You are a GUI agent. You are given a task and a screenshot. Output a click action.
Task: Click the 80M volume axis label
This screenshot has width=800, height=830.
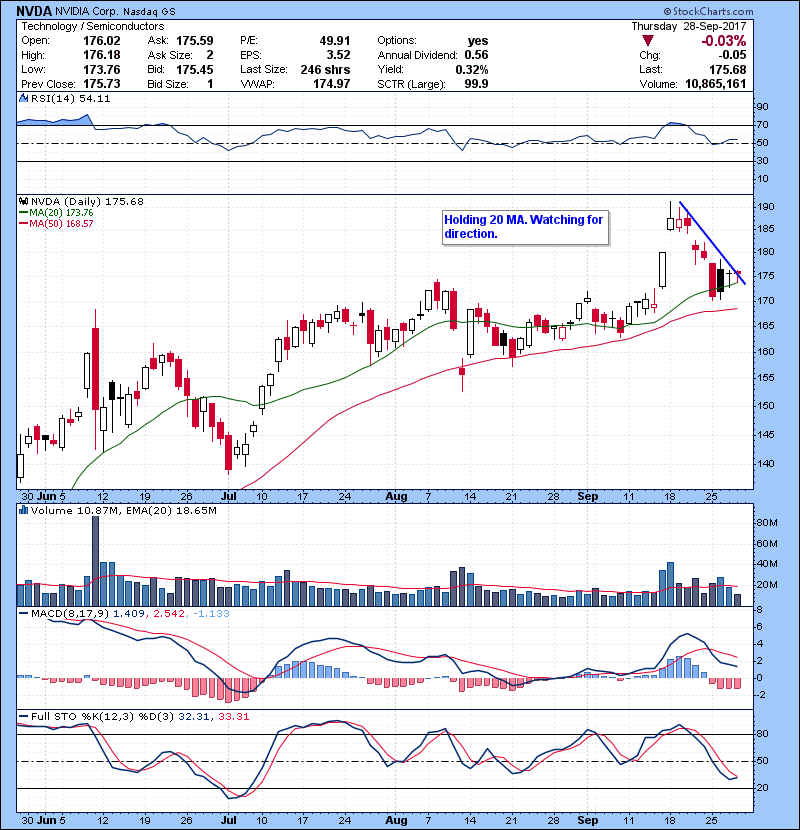coord(767,523)
